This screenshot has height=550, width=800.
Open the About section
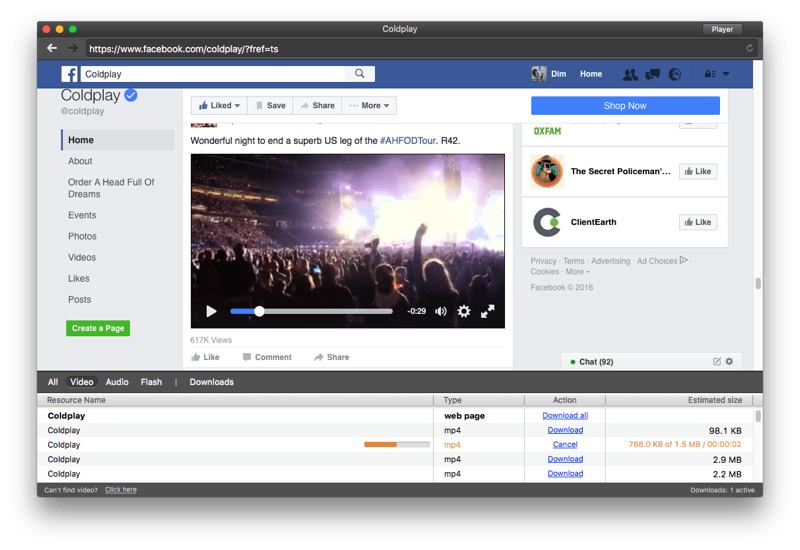(x=80, y=161)
